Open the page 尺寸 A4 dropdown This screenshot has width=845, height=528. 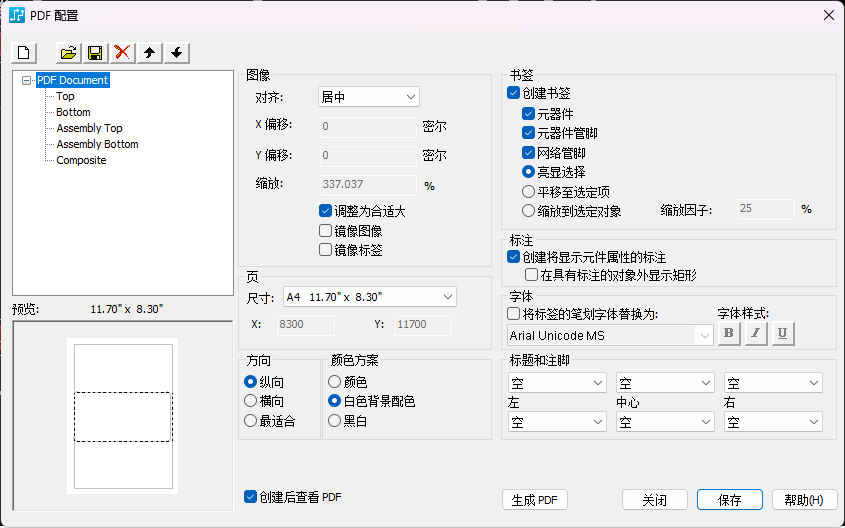point(366,297)
